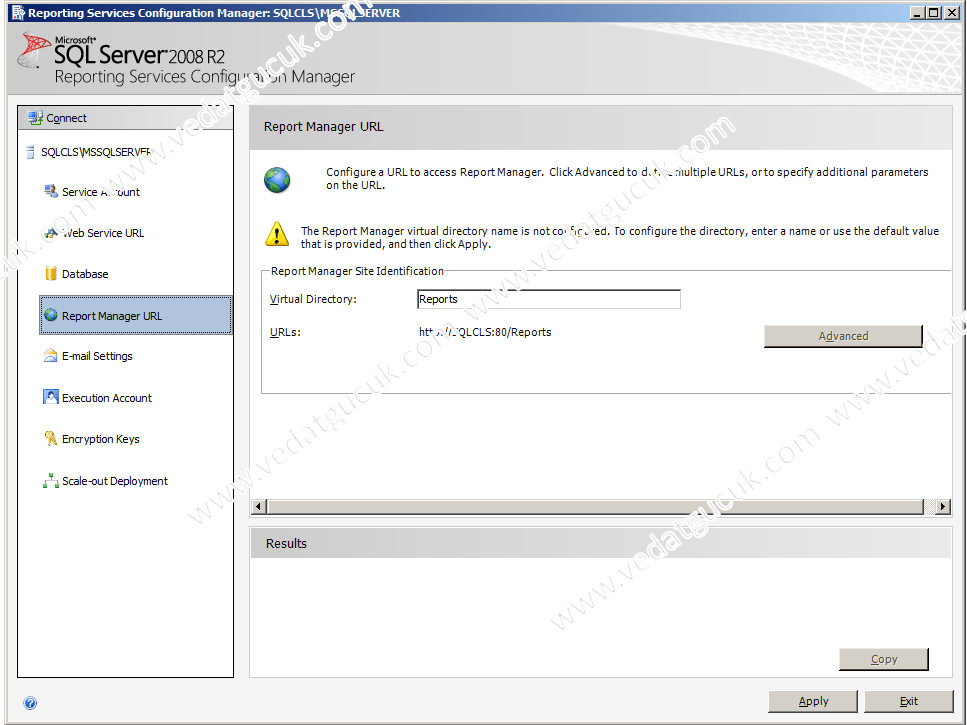The width and height of the screenshot is (967, 725).
Task: Maximize the Configuration Manager window
Action: point(934,12)
